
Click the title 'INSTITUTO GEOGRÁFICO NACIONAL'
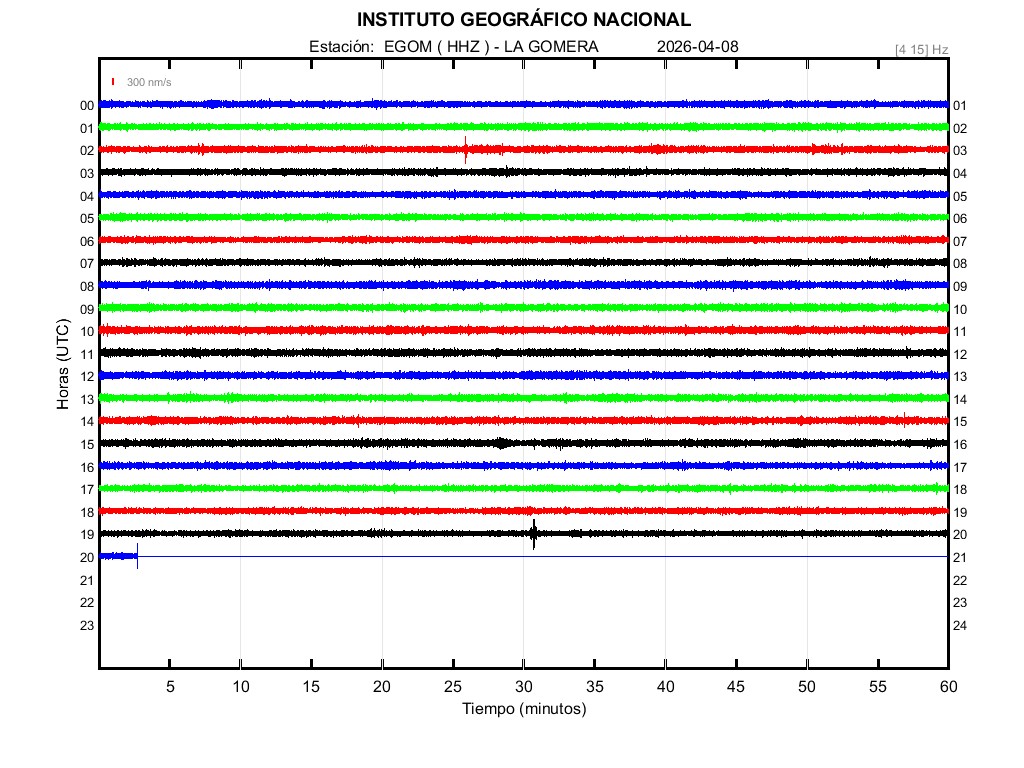point(523,20)
